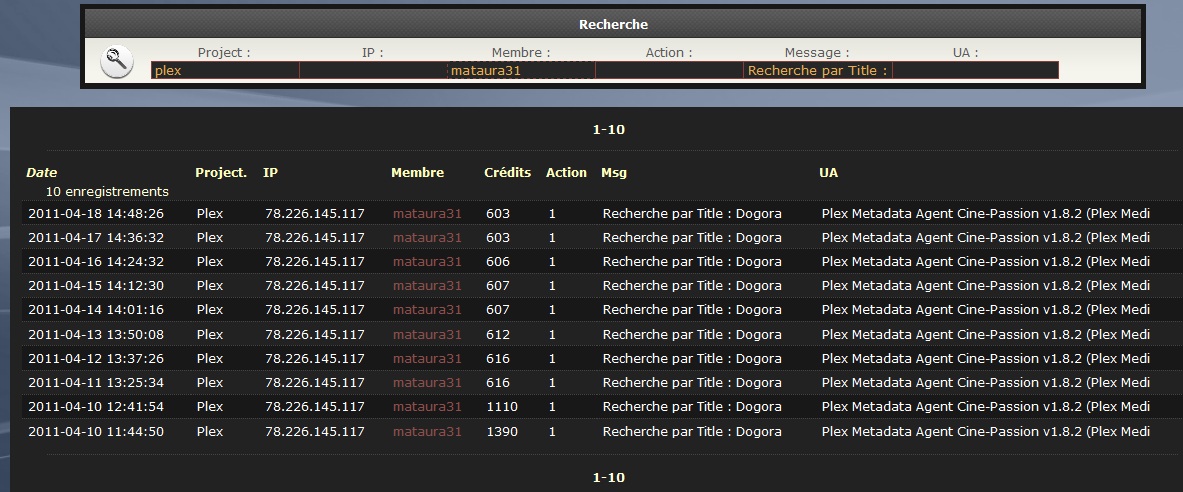Click the credits value 1390

tap(502, 432)
